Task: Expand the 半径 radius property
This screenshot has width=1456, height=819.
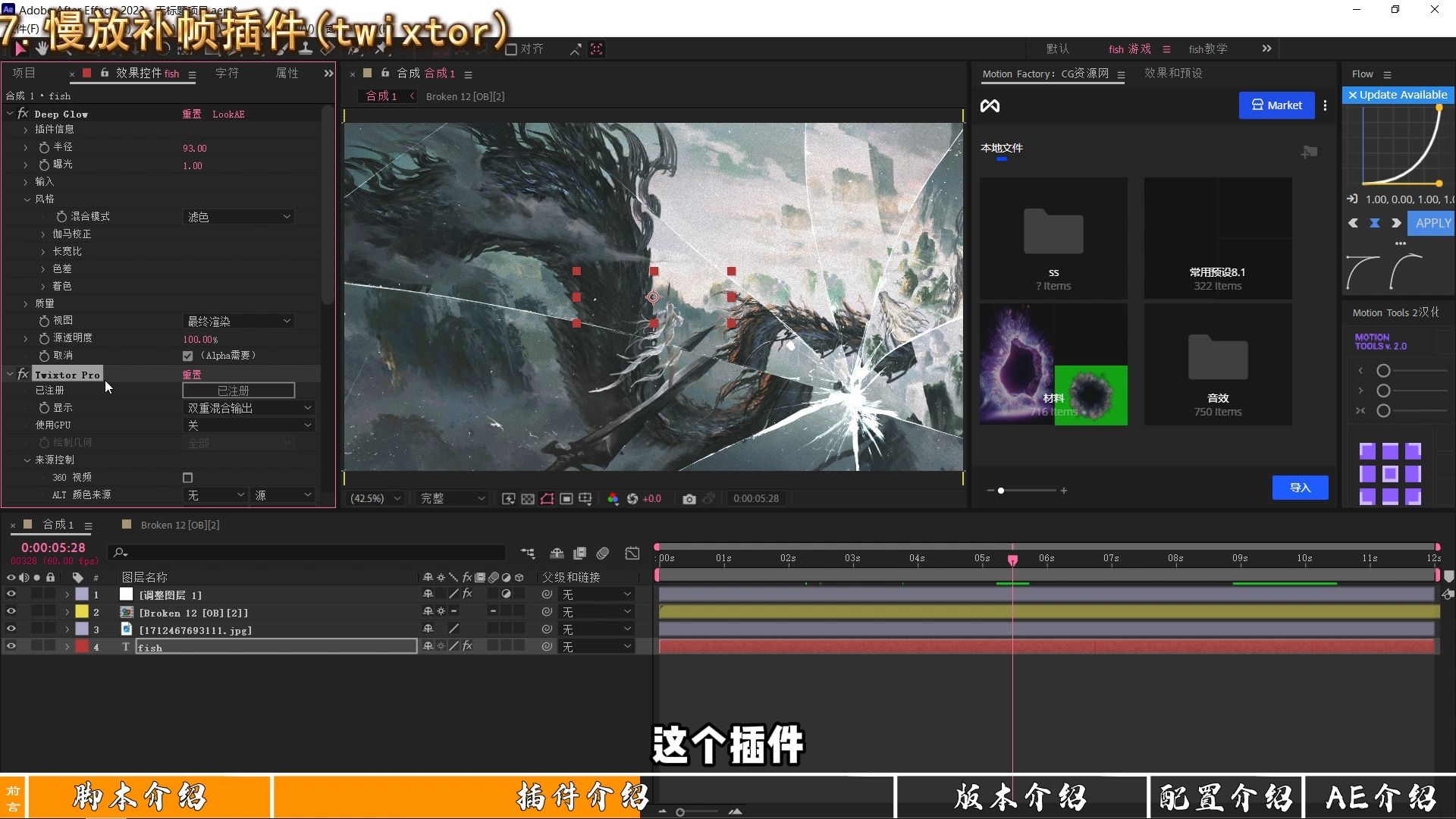Action: (26, 147)
